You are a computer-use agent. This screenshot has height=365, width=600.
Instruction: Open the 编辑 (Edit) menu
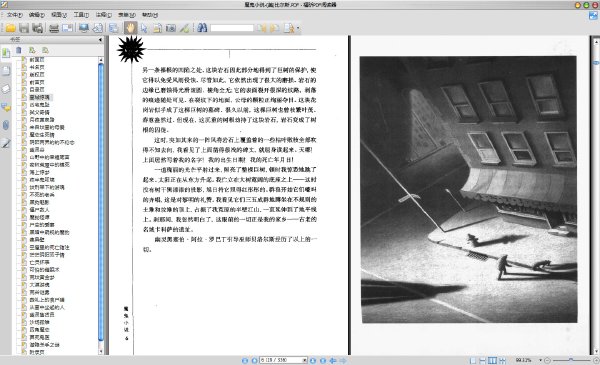pyautogui.click(x=37, y=15)
